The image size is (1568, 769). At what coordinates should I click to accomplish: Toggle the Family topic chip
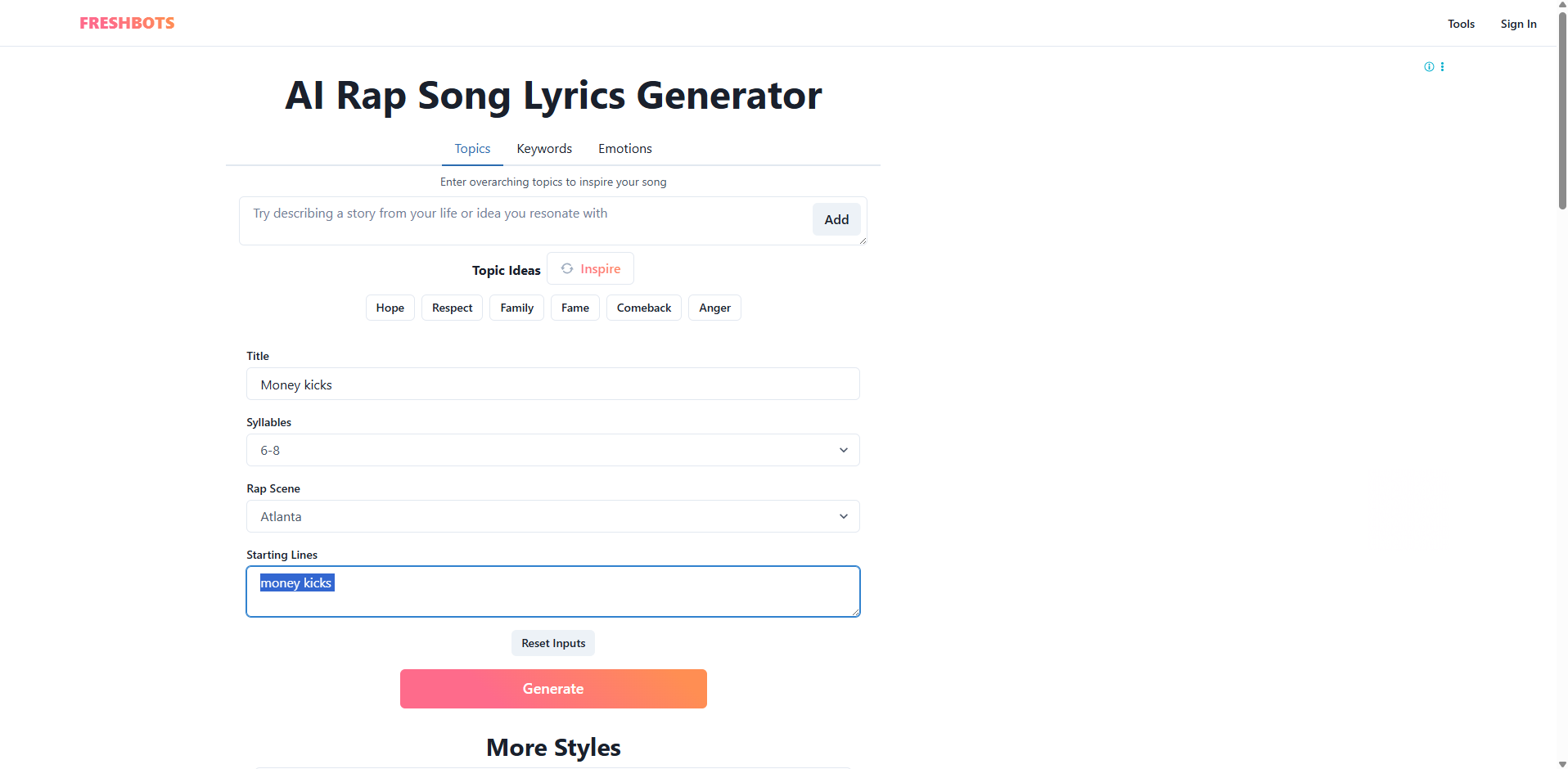pos(516,308)
